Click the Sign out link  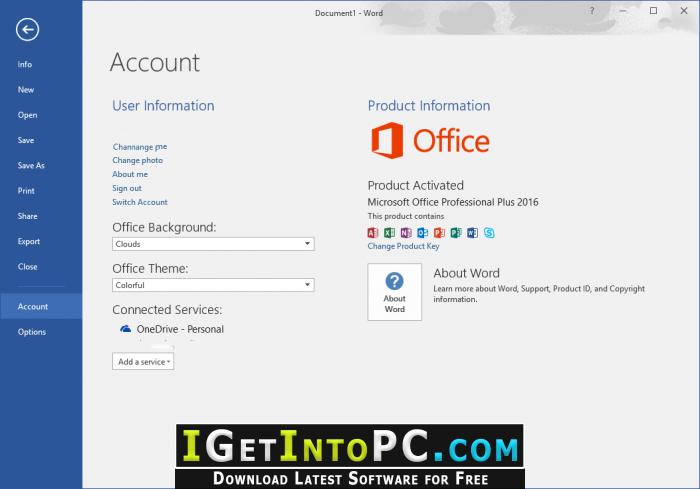127,188
